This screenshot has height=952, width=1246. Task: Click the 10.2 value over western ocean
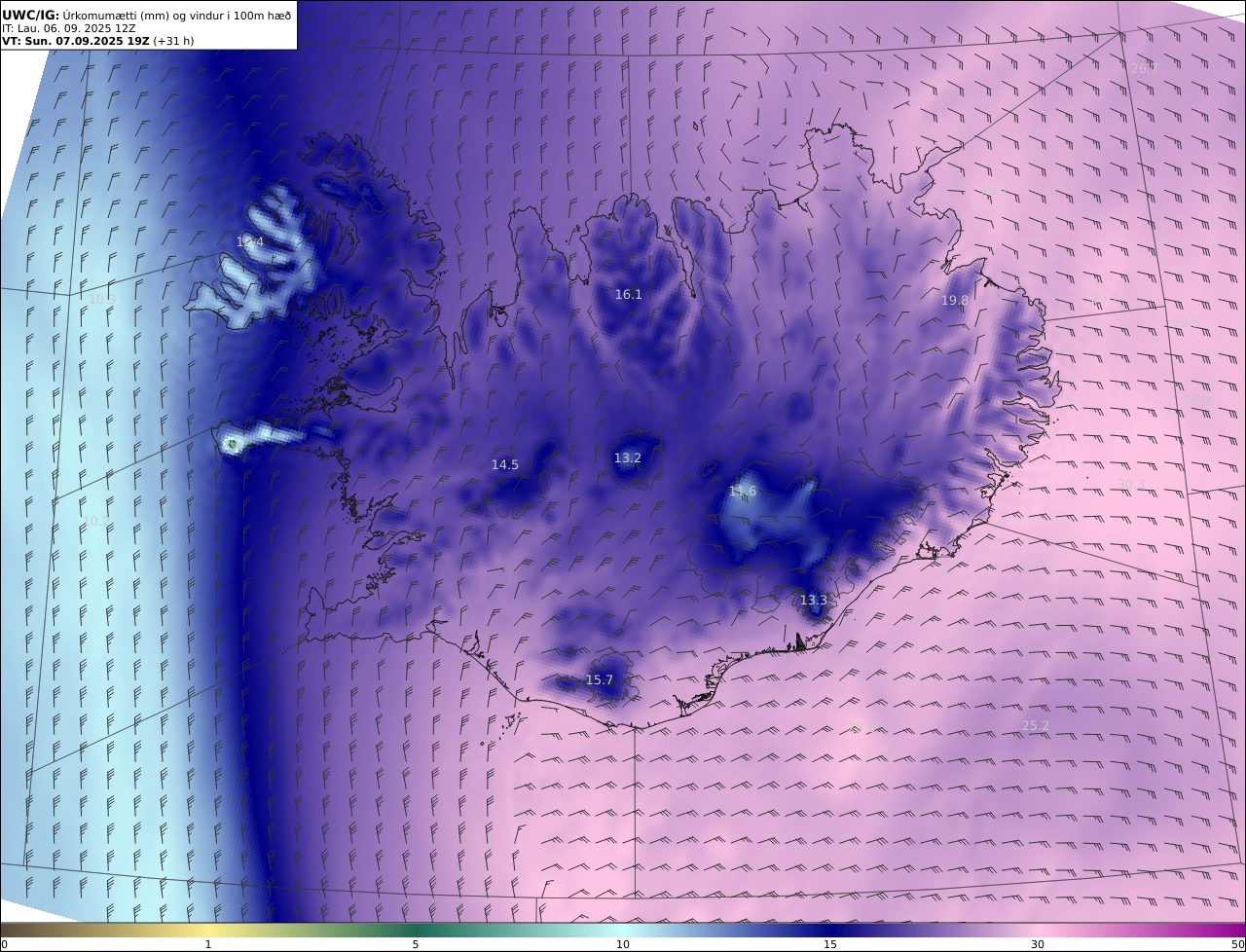point(94,522)
